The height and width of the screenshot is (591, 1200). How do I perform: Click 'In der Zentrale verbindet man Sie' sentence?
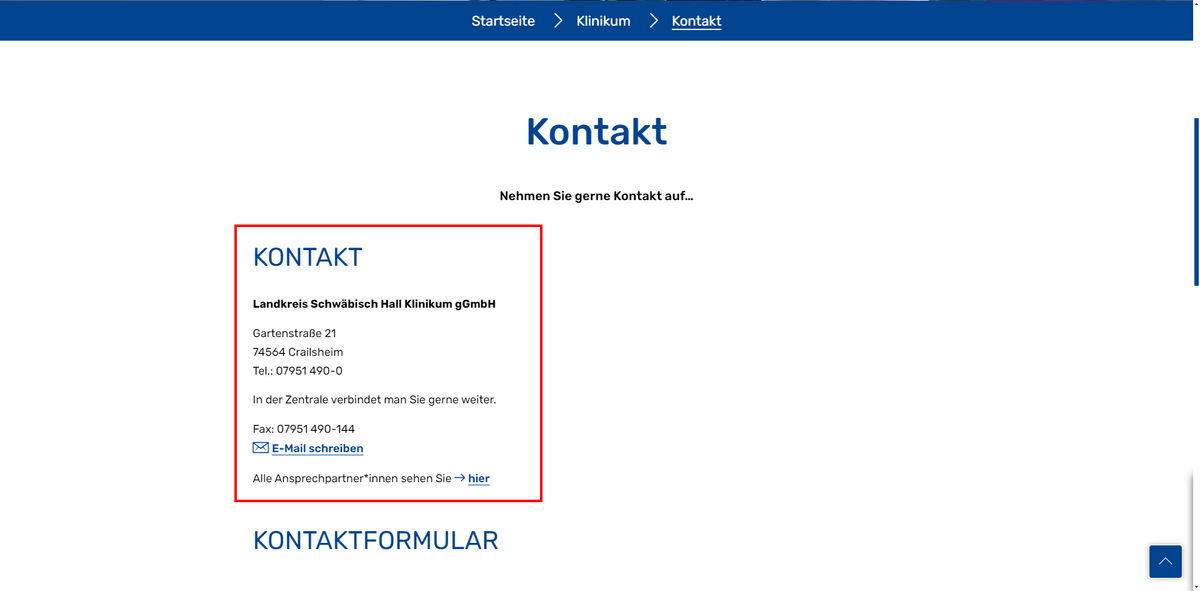coord(374,400)
